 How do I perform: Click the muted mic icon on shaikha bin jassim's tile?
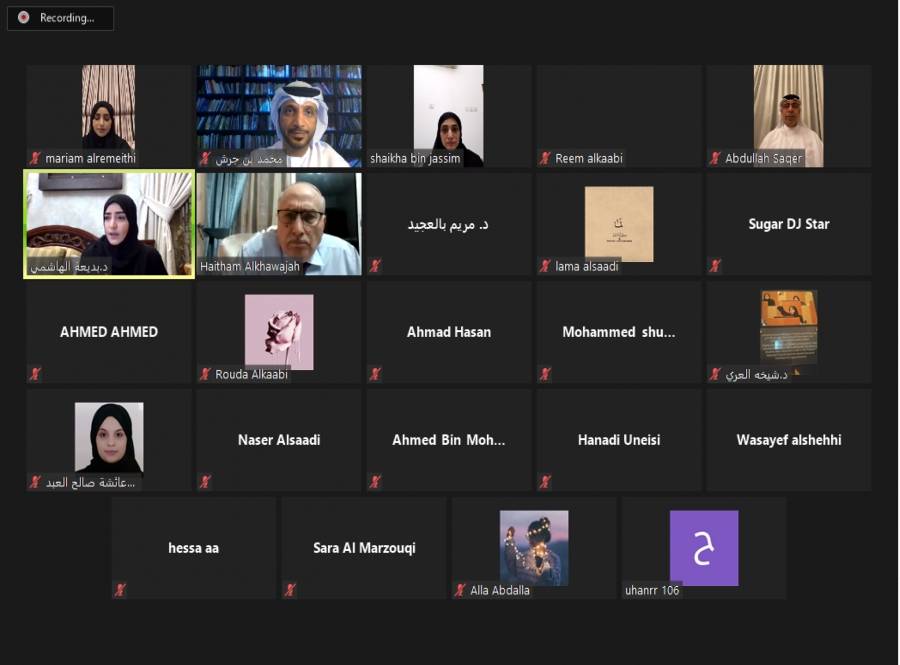tap(375, 156)
